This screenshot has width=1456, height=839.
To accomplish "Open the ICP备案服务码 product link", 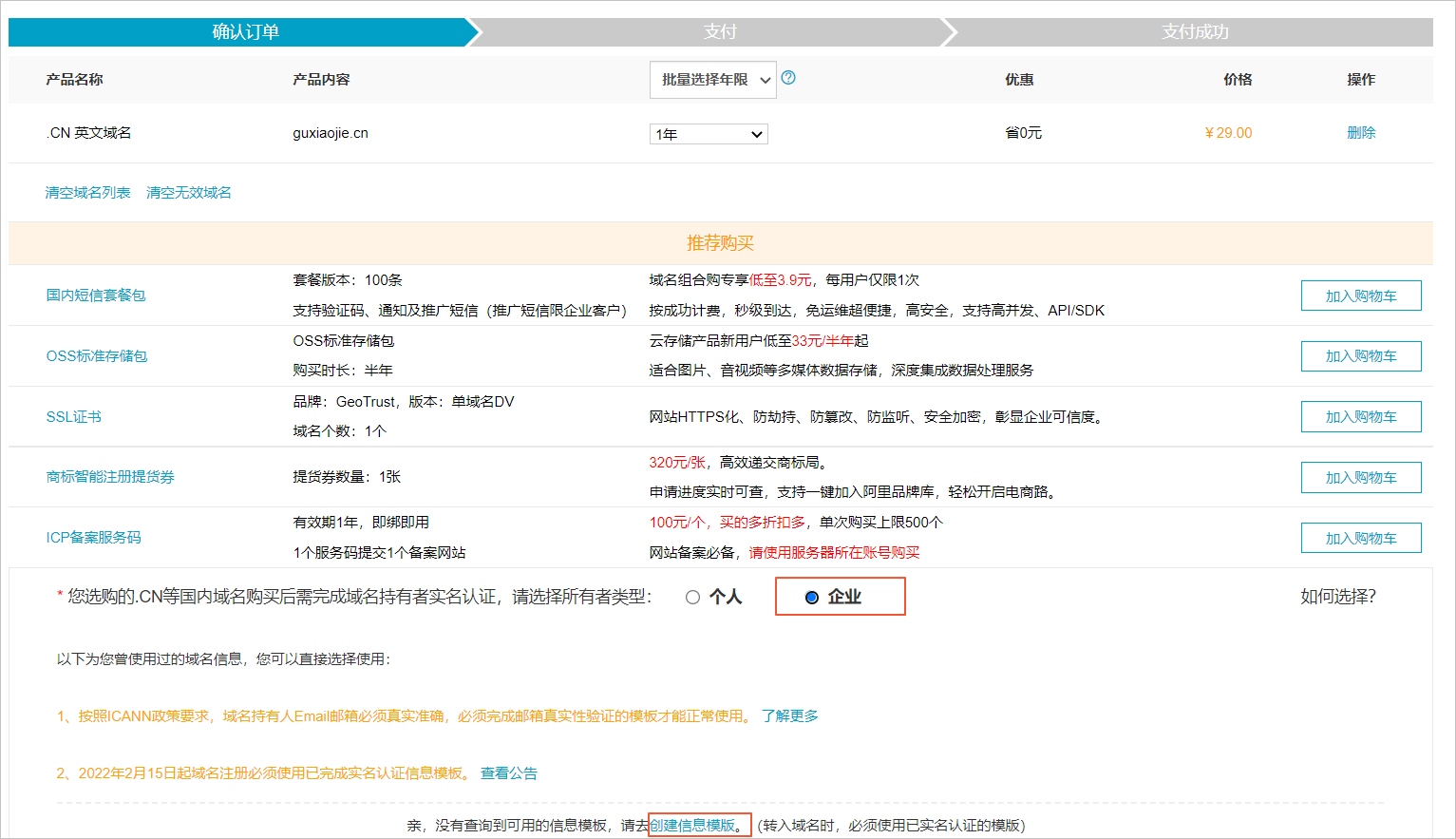I will pos(94,538).
